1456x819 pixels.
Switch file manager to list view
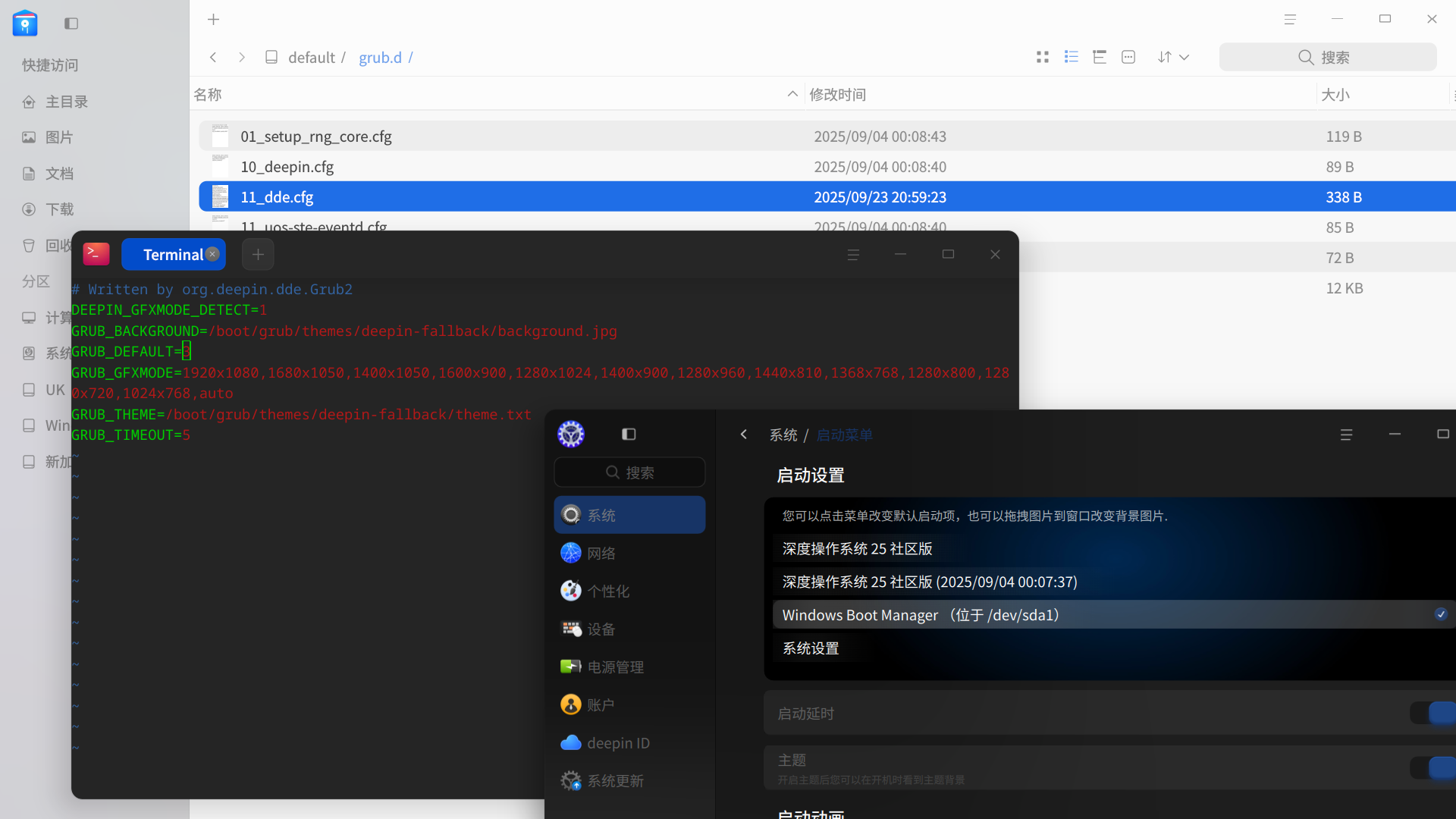click(1072, 57)
